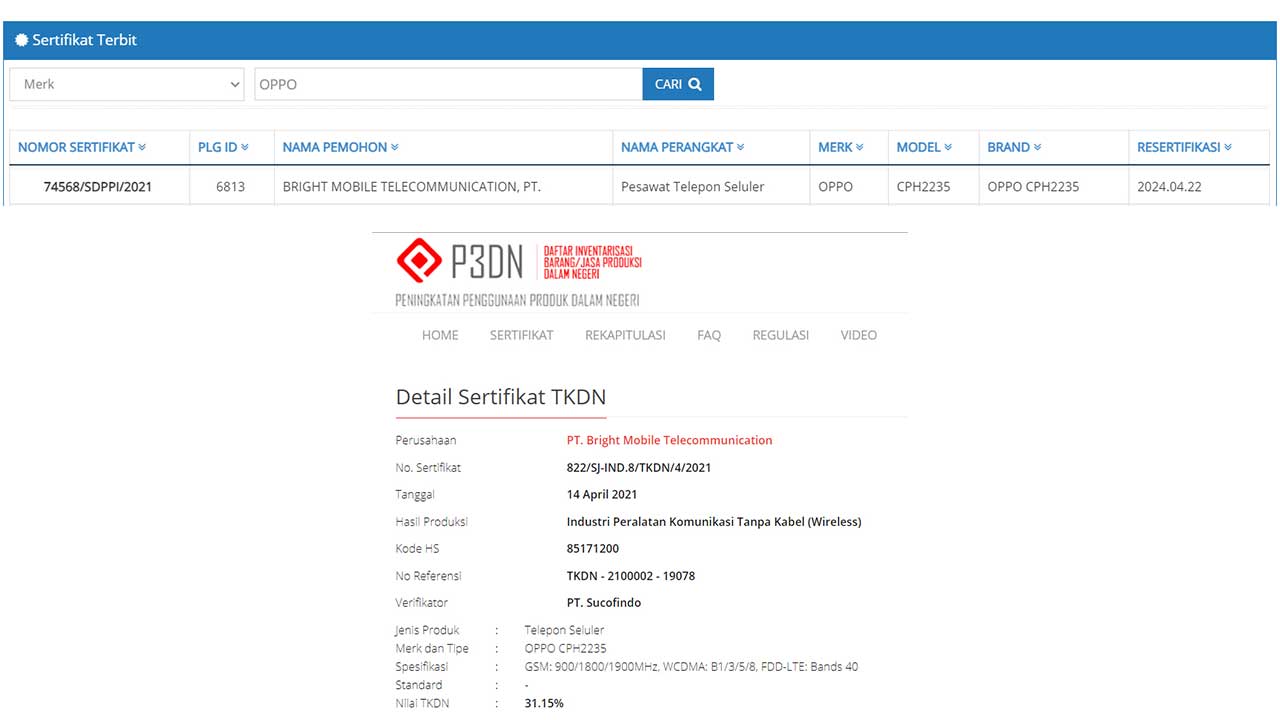This screenshot has width=1280, height=720.
Task: Sort by BRAND column header
Action: [x=1014, y=147]
